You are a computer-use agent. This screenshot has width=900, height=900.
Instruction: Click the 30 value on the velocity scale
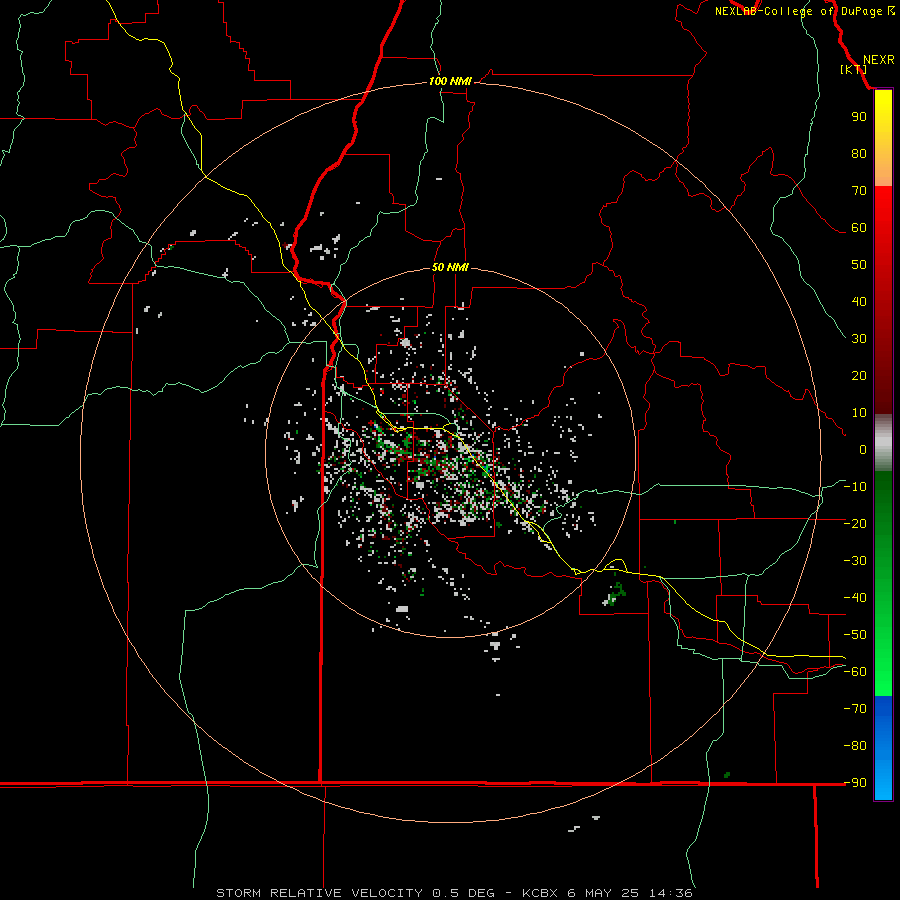click(859, 339)
